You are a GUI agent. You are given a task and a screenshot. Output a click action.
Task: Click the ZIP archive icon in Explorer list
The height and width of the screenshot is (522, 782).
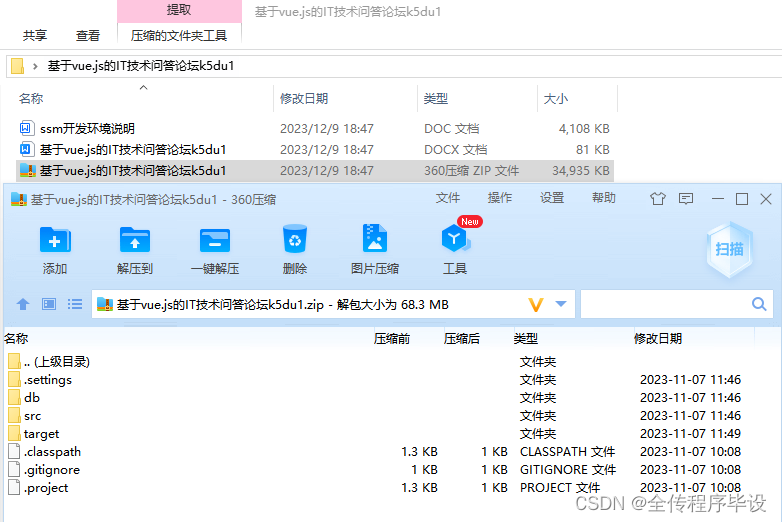tap(27, 170)
